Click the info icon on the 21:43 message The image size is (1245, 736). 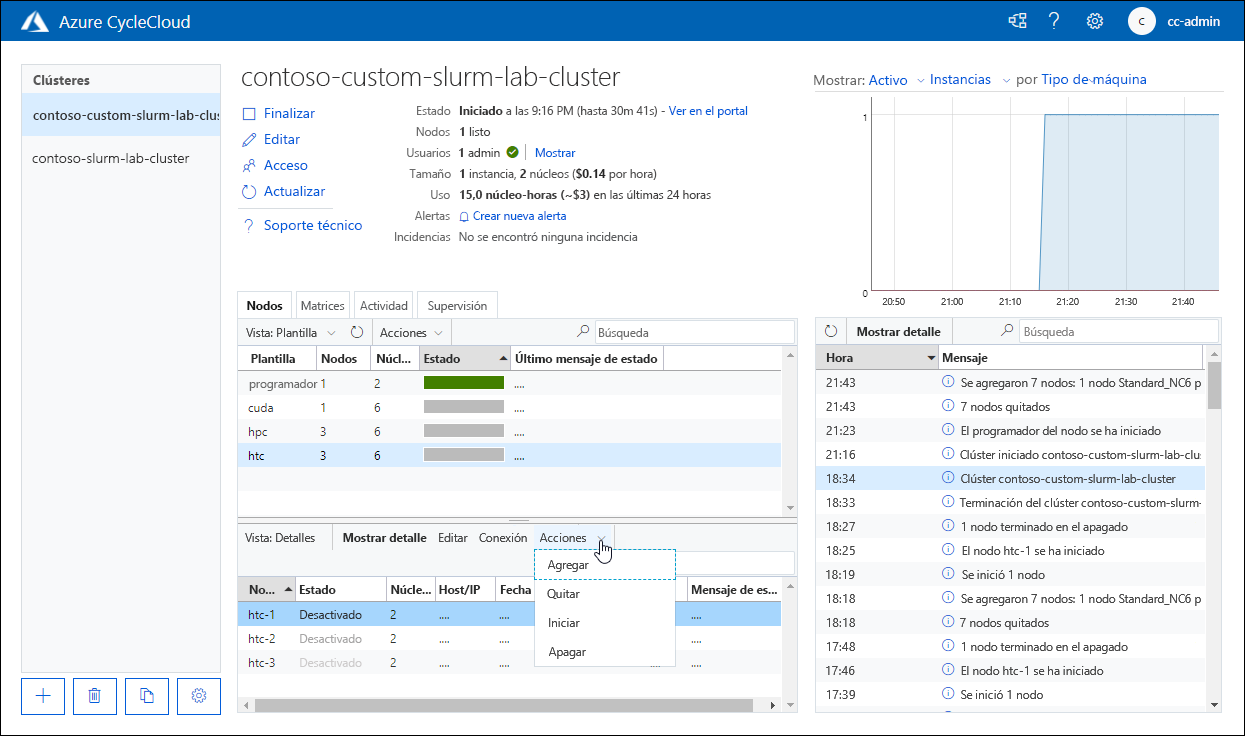tap(947, 382)
